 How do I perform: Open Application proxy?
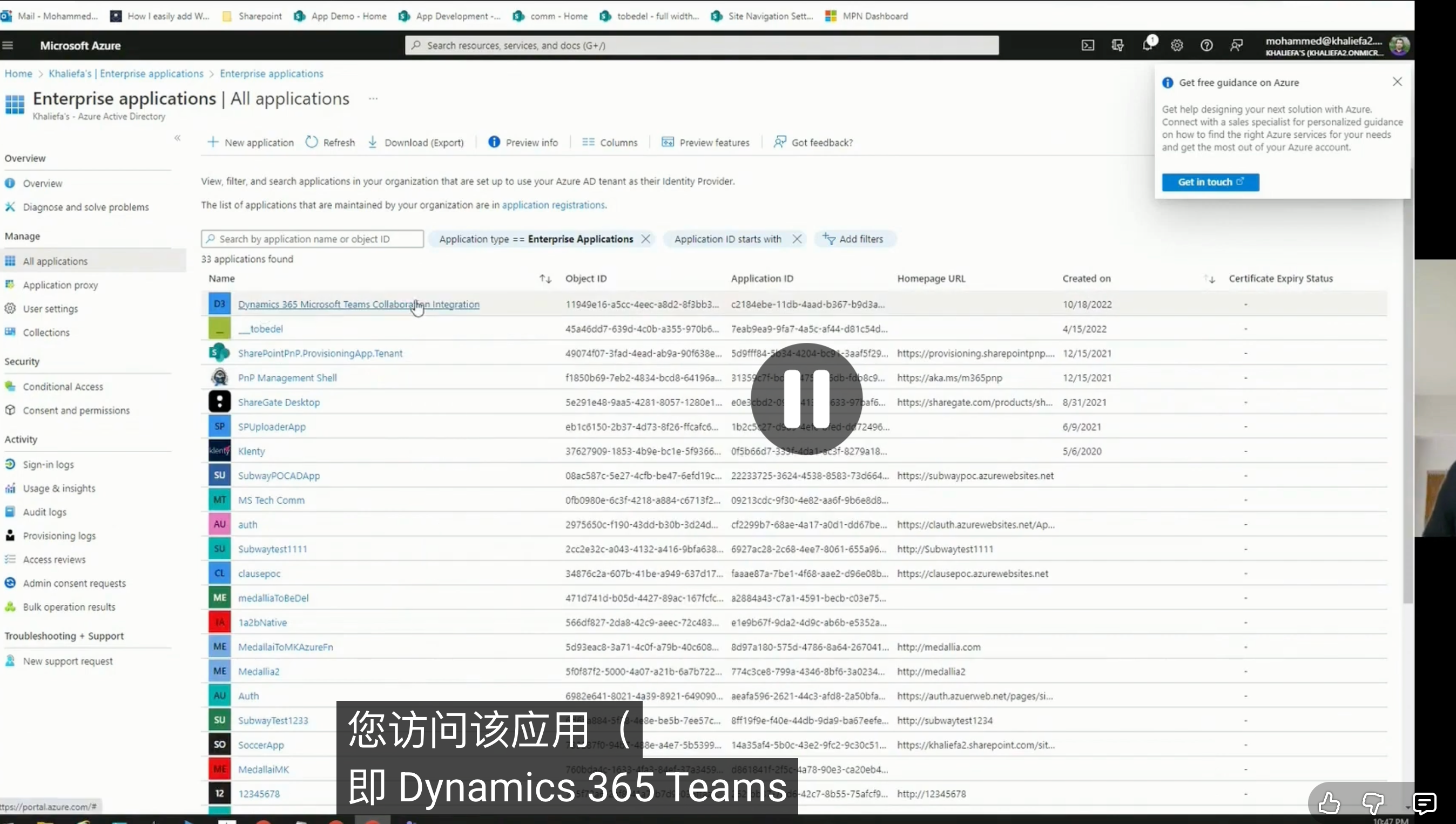[x=60, y=285]
